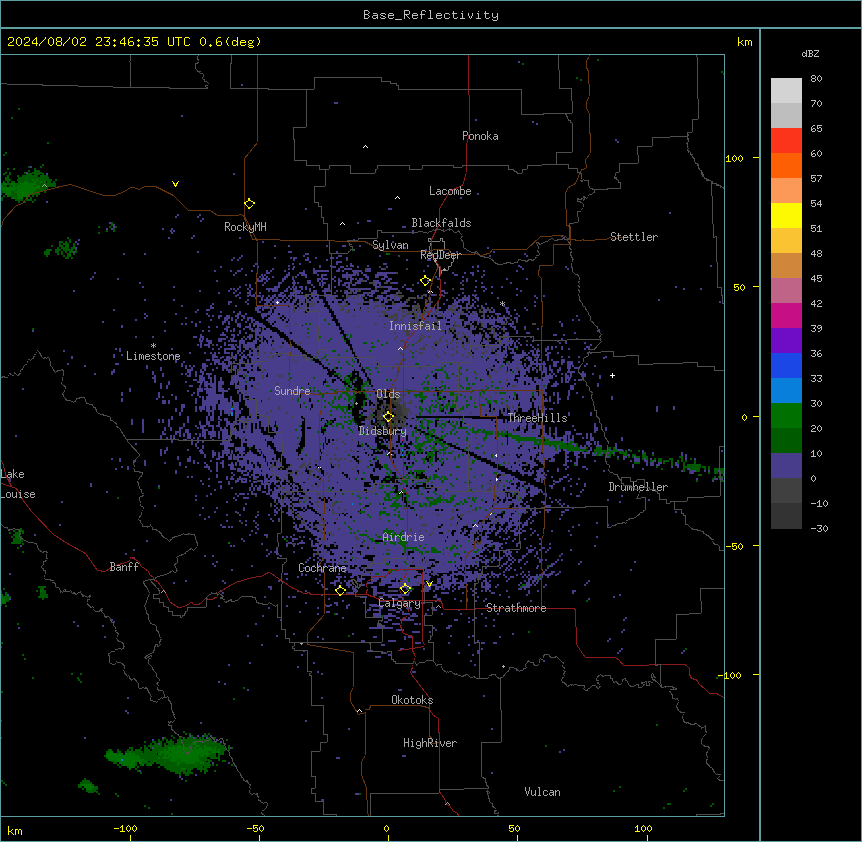Screen dimensions: 862x842
Task: Click the Ponoka town label
Action: click(480, 136)
